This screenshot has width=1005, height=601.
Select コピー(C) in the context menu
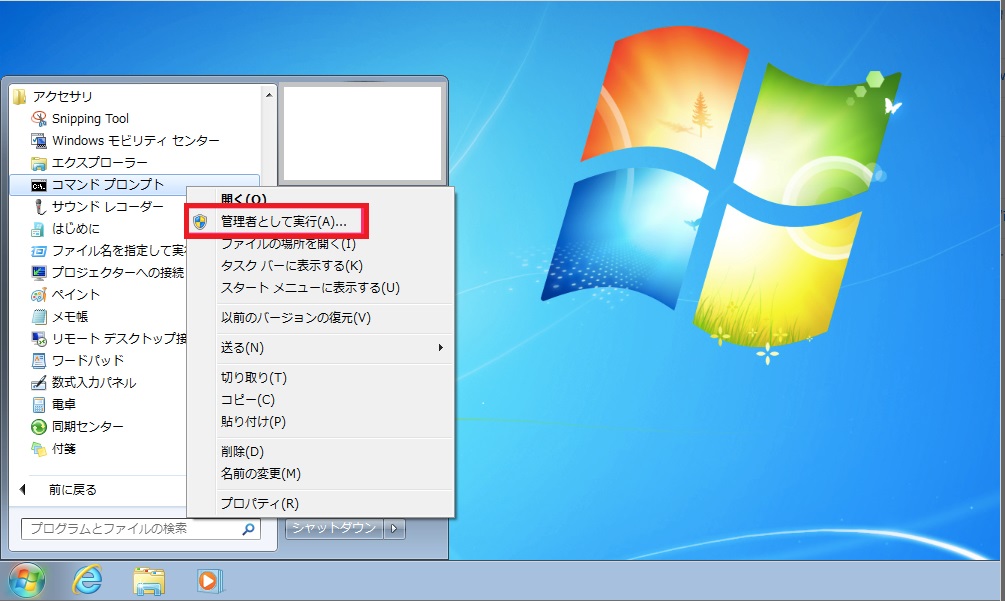[x=247, y=400]
